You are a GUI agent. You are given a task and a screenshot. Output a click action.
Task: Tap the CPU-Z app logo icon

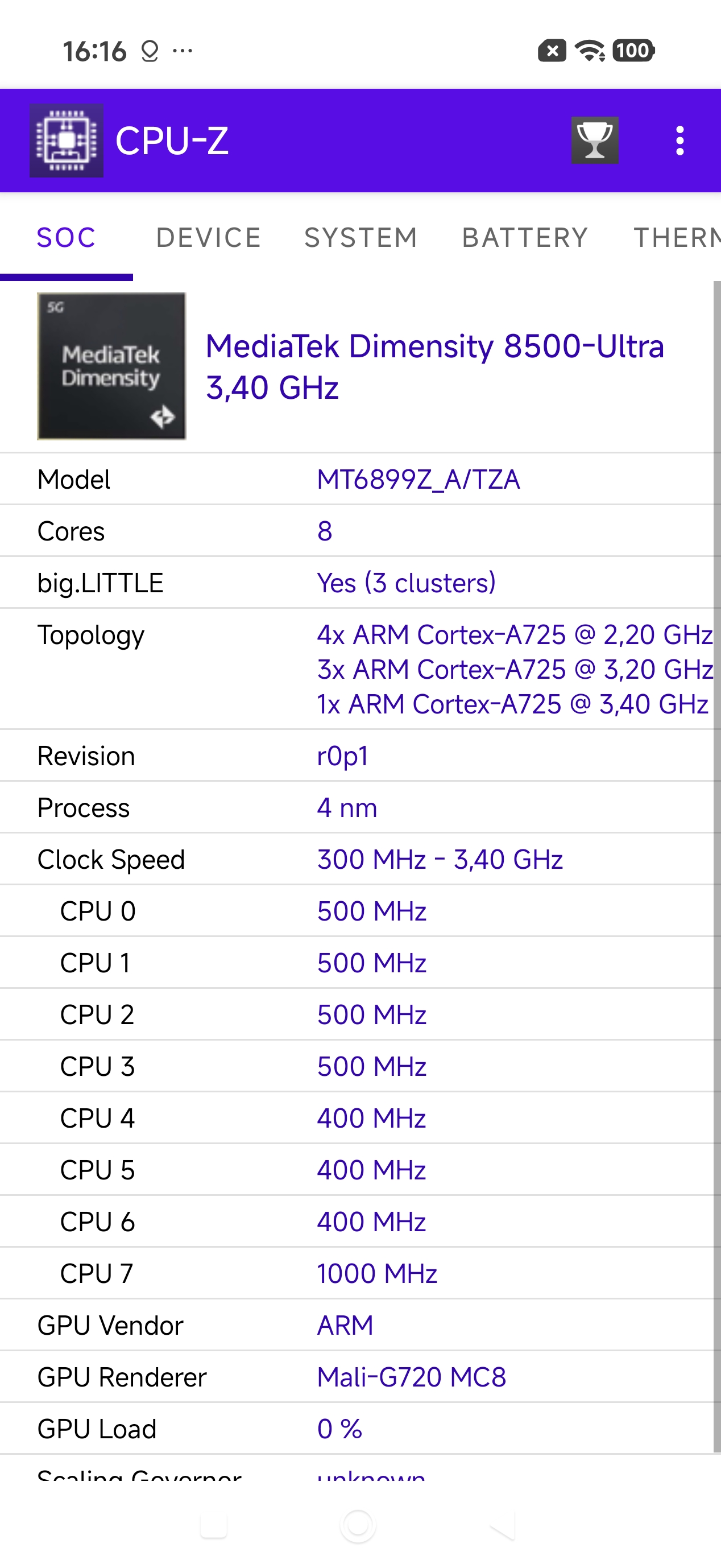click(x=67, y=141)
